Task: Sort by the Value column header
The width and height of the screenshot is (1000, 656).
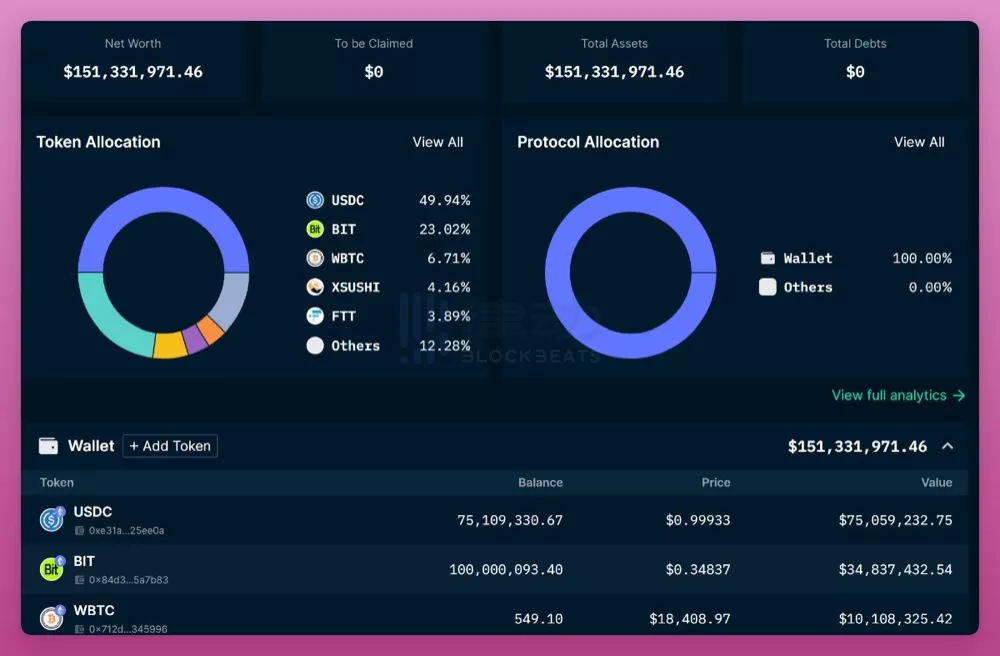Action: [936, 483]
